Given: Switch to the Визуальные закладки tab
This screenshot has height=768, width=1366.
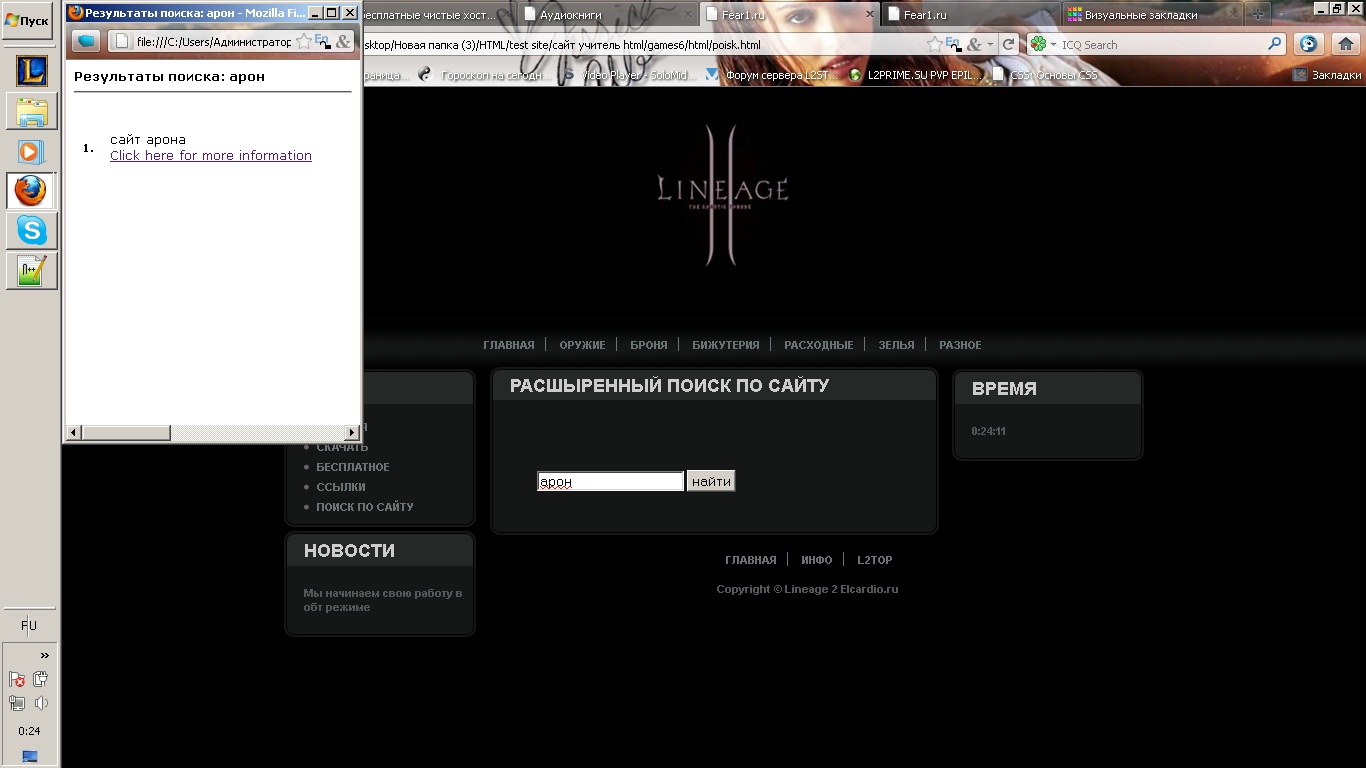Looking at the screenshot, I should point(1150,15).
